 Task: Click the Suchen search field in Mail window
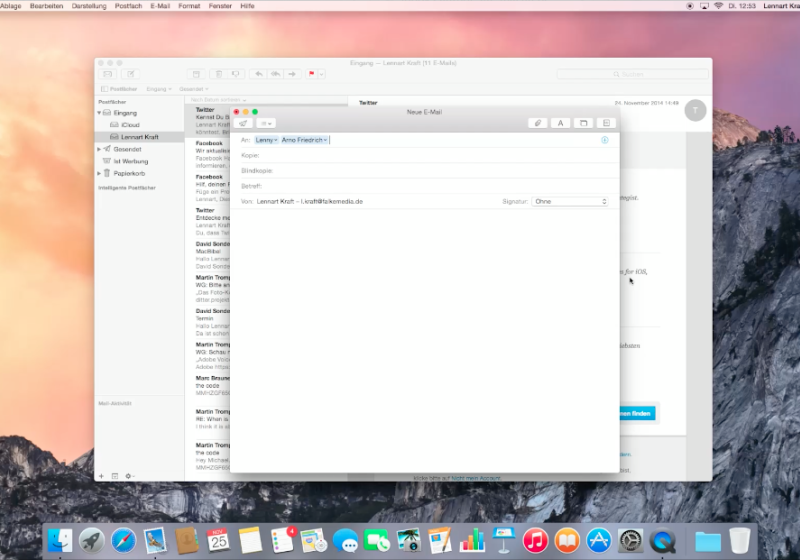pos(633,74)
